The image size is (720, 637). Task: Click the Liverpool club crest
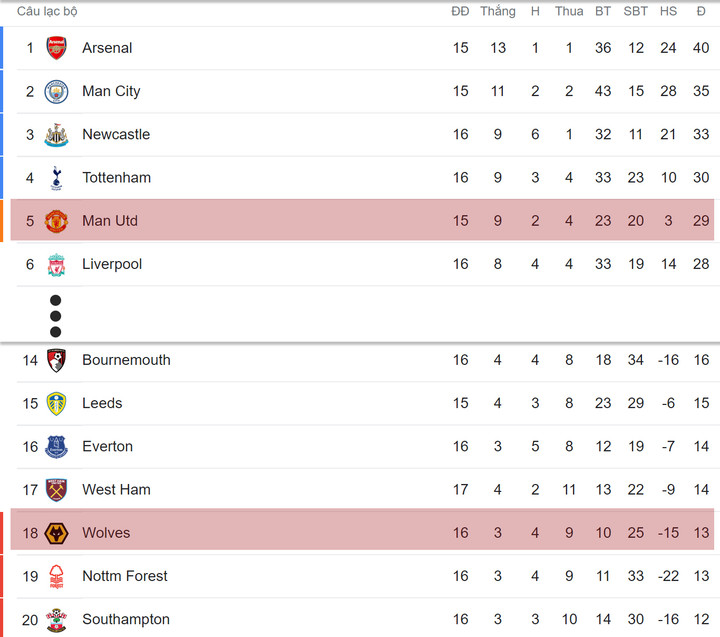[56, 264]
